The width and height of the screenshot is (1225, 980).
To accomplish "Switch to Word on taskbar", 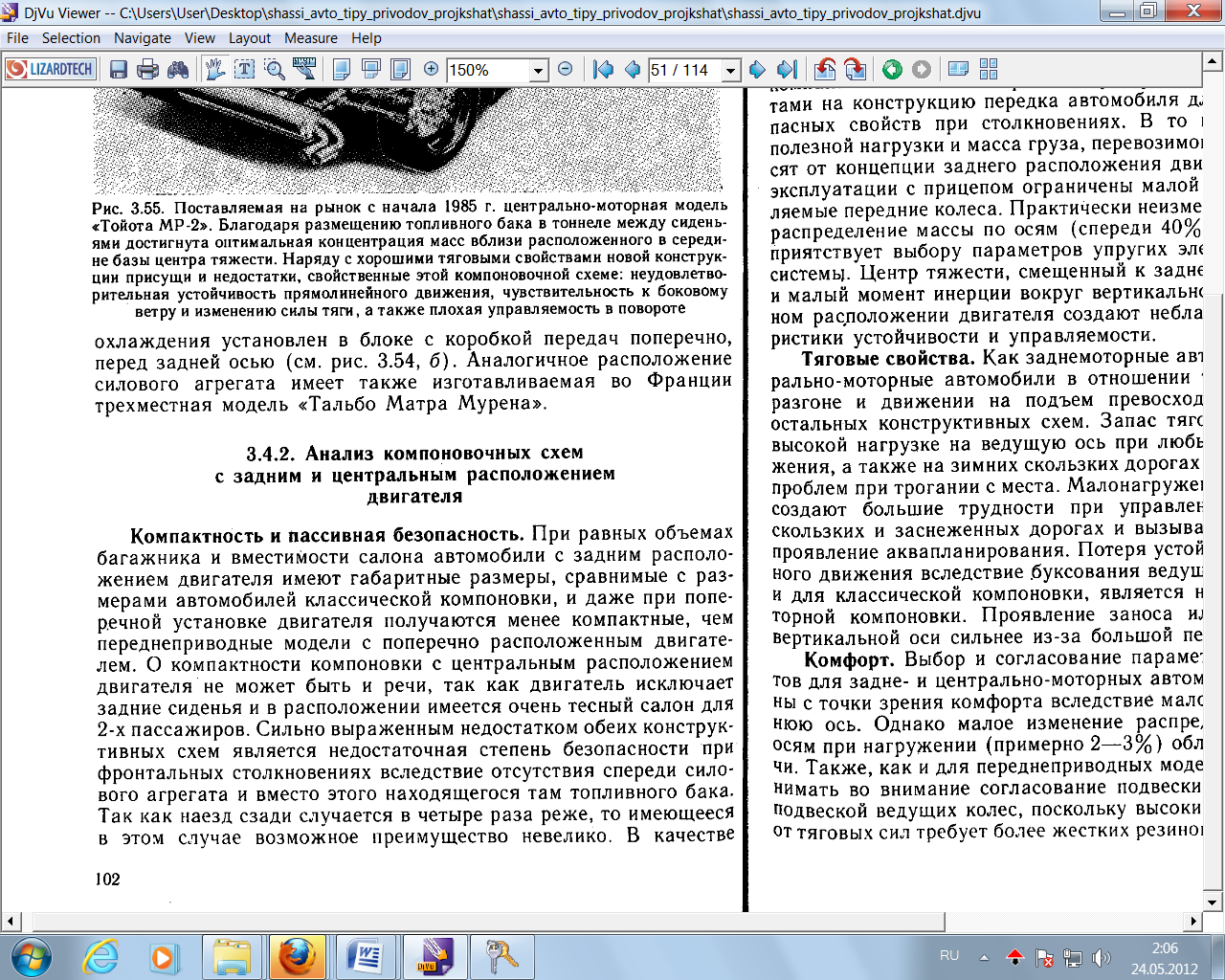I will click(364, 956).
